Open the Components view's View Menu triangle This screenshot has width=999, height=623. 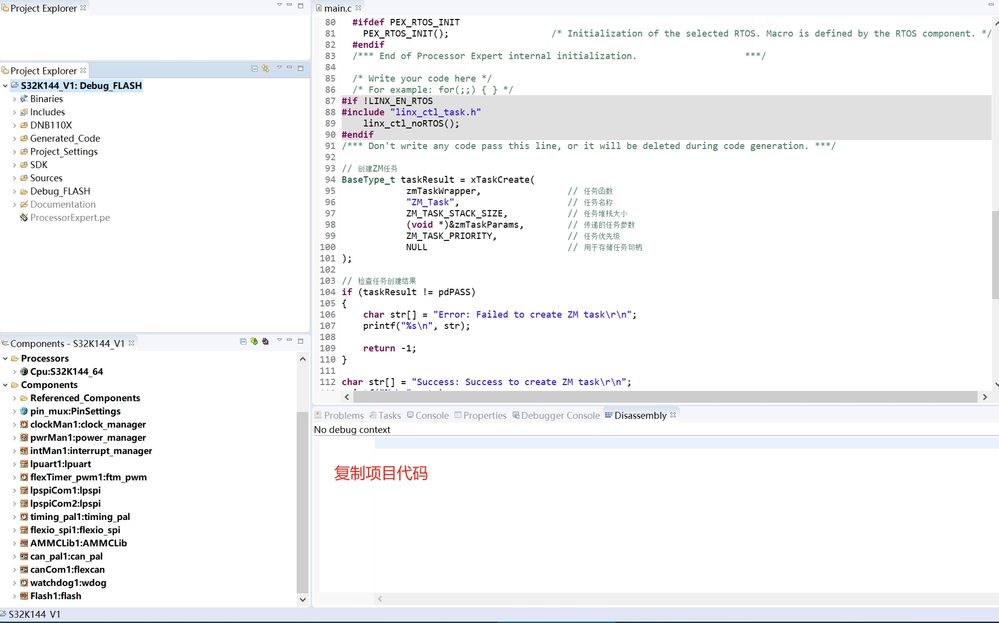click(279, 341)
